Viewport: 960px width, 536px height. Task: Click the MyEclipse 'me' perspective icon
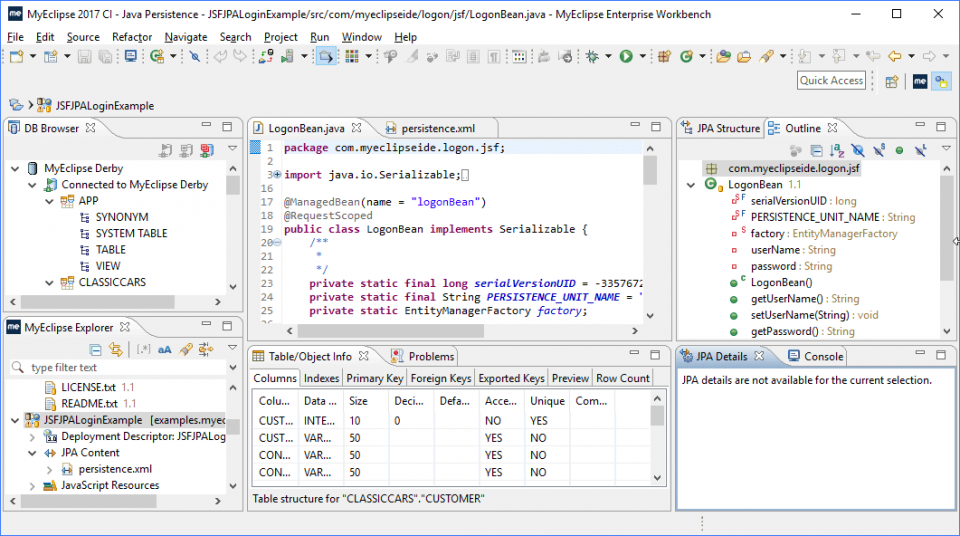920,81
